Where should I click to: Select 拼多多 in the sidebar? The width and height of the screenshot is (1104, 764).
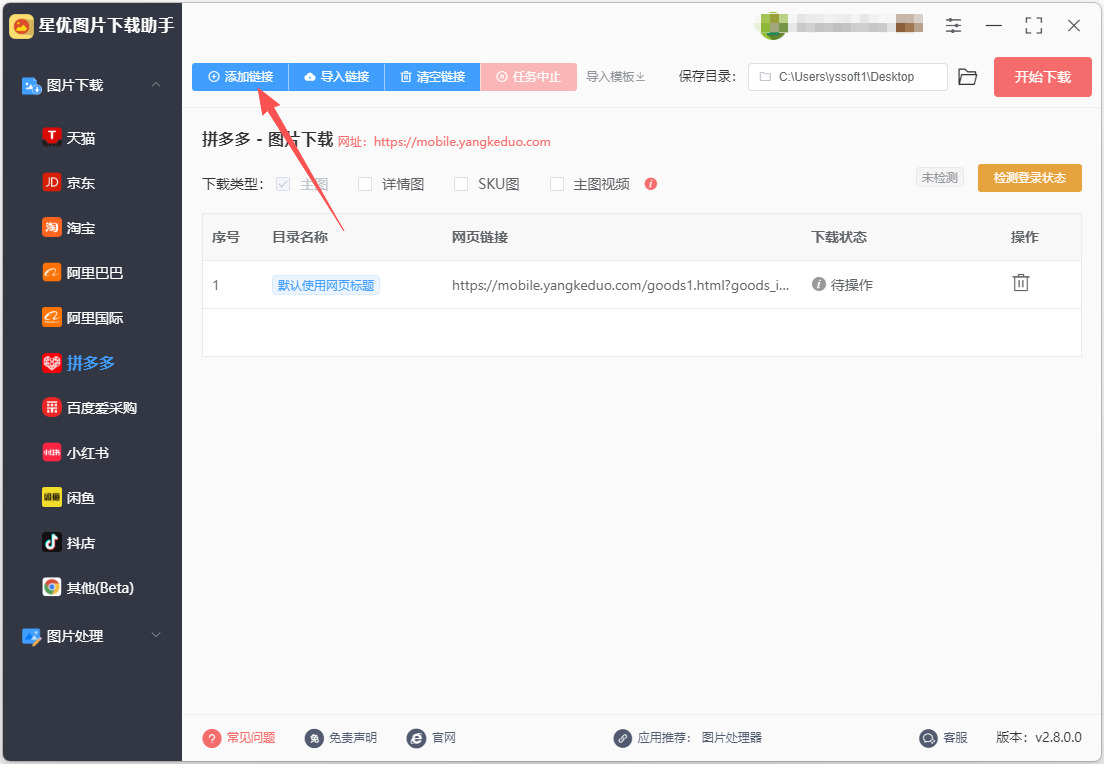pyautogui.click(x=90, y=363)
